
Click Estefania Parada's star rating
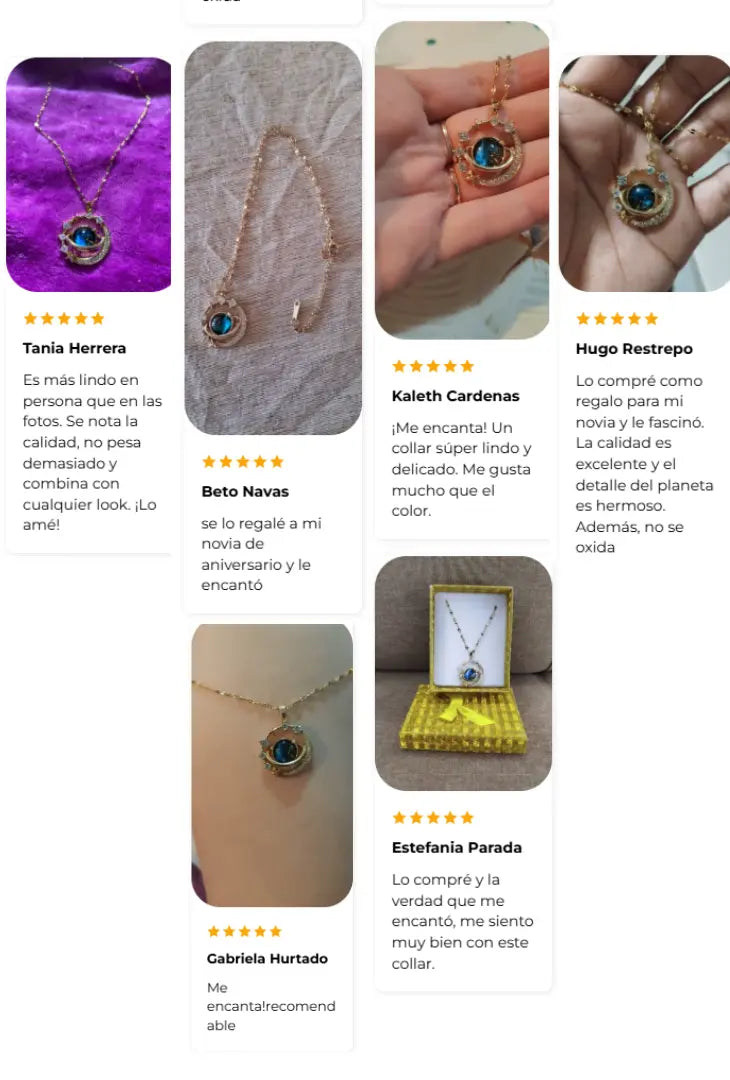coord(433,818)
